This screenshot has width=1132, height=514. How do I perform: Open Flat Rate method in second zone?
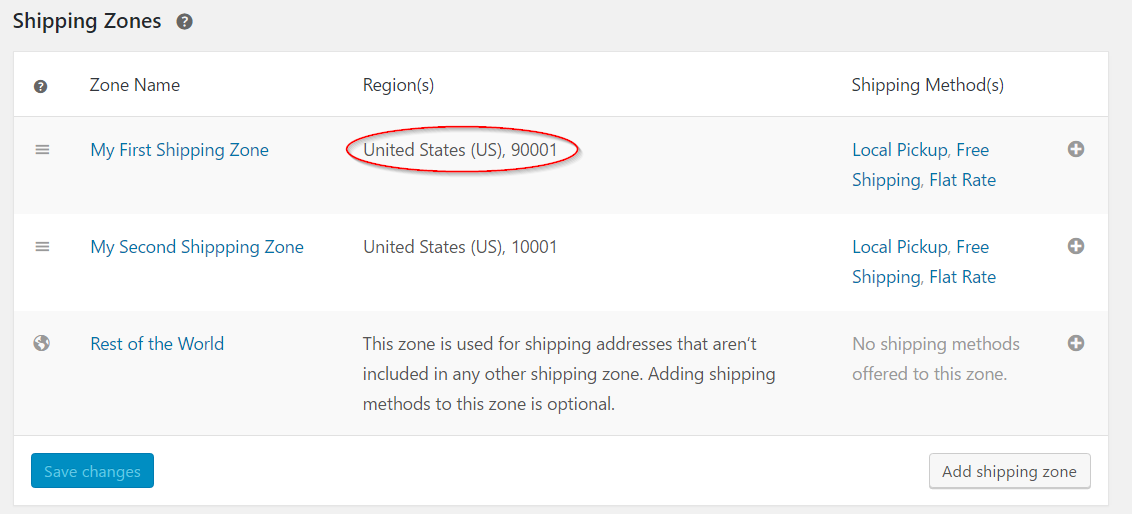click(962, 277)
